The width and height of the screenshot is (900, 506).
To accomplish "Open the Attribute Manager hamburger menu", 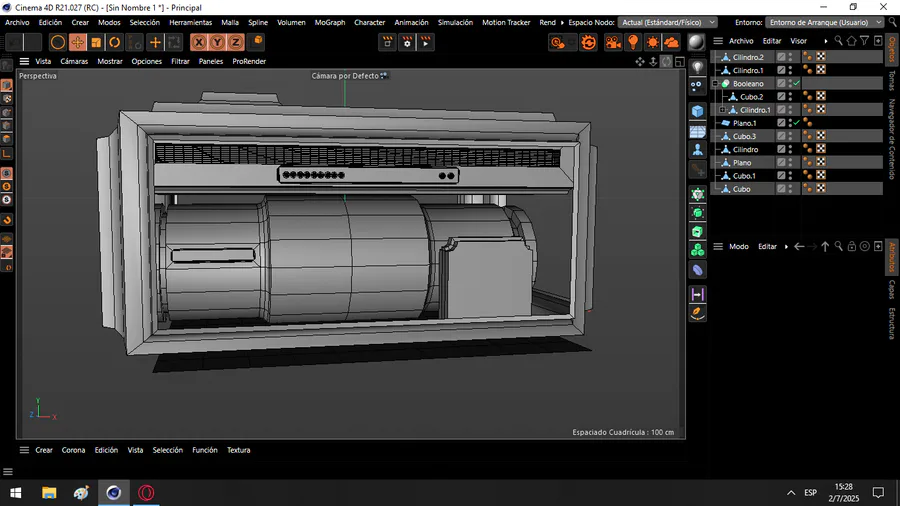I will click(717, 247).
